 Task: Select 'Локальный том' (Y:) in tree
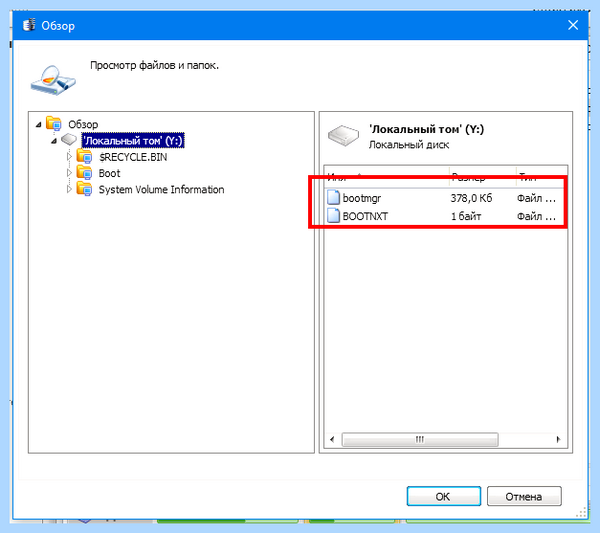[x=133, y=141]
